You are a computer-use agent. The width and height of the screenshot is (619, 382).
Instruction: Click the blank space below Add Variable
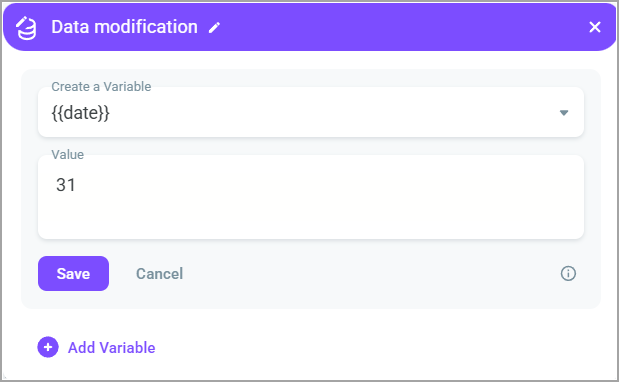[x=308, y=370]
